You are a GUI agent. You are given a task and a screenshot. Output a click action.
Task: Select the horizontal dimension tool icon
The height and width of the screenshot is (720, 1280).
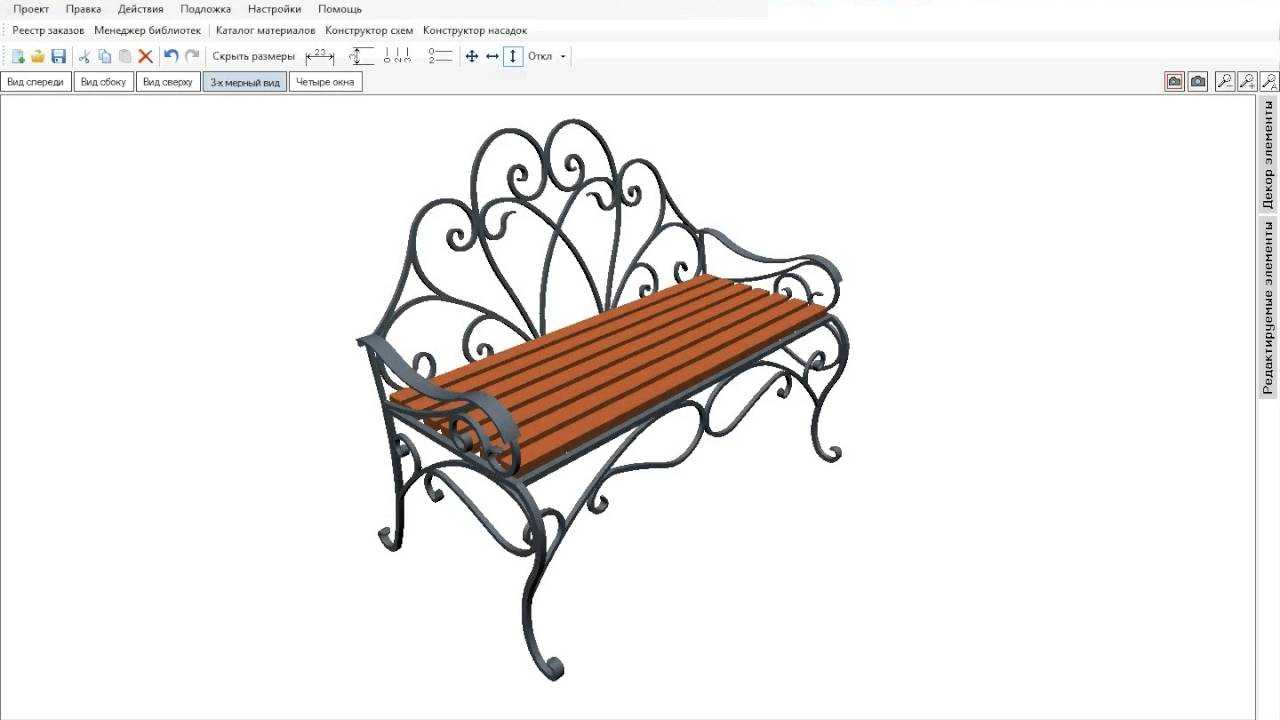click(x=320, y=57)
